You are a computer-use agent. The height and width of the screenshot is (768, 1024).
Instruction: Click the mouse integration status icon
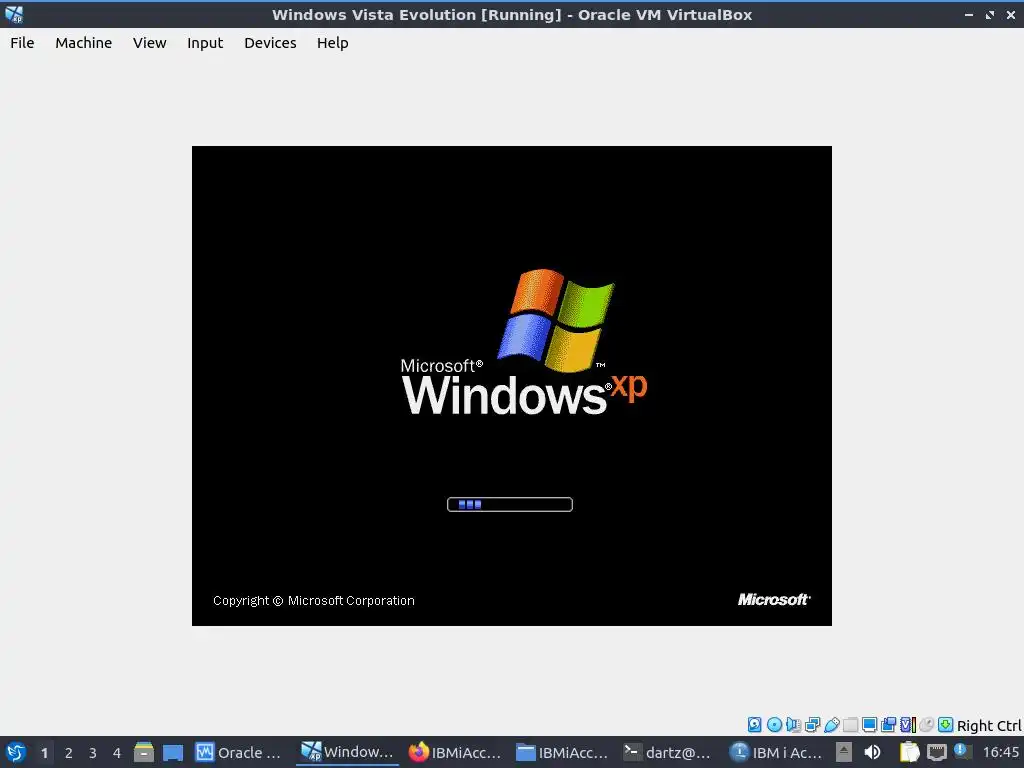pos(926,724)
